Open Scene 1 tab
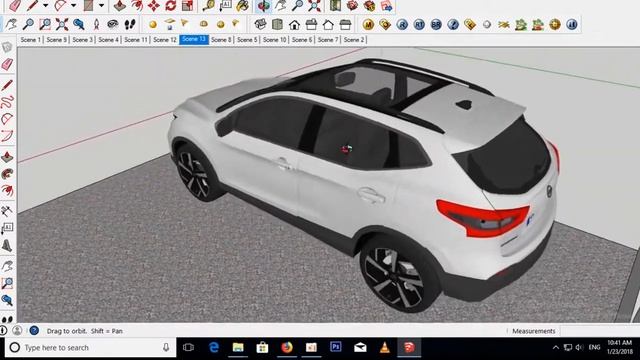 coord(31,40)
